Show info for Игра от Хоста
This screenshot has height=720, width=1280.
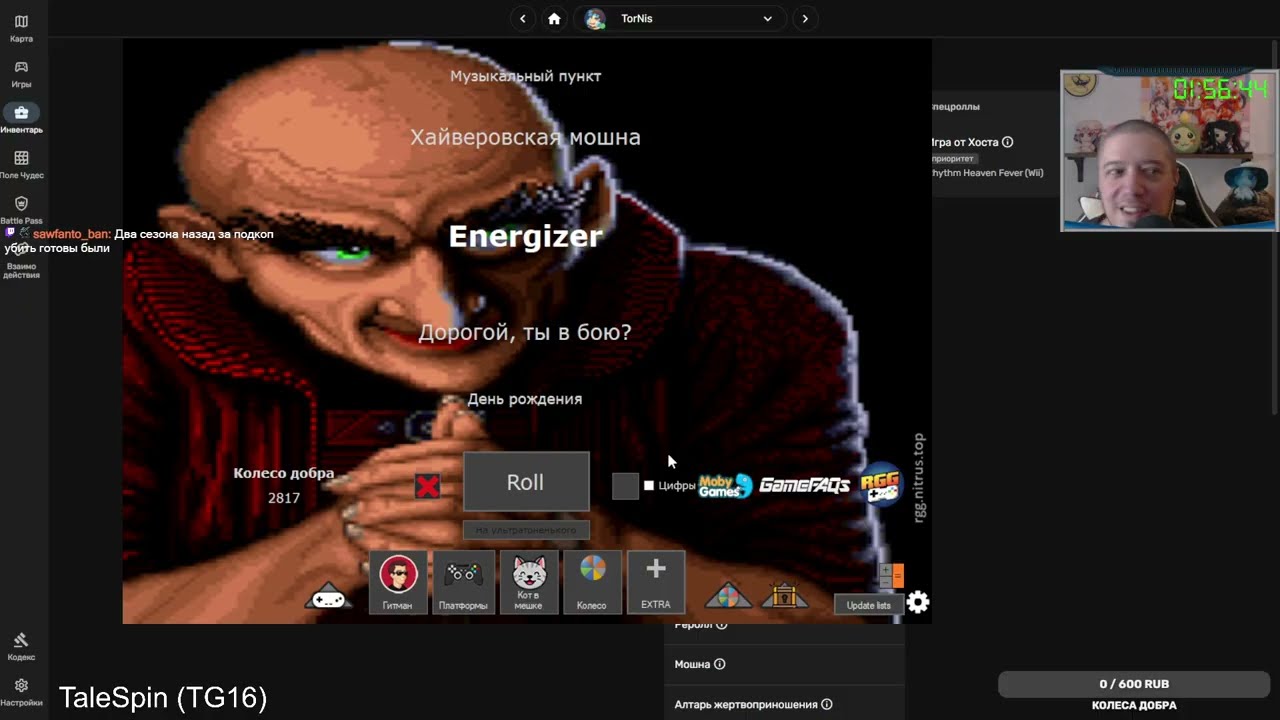(1007, 142)
